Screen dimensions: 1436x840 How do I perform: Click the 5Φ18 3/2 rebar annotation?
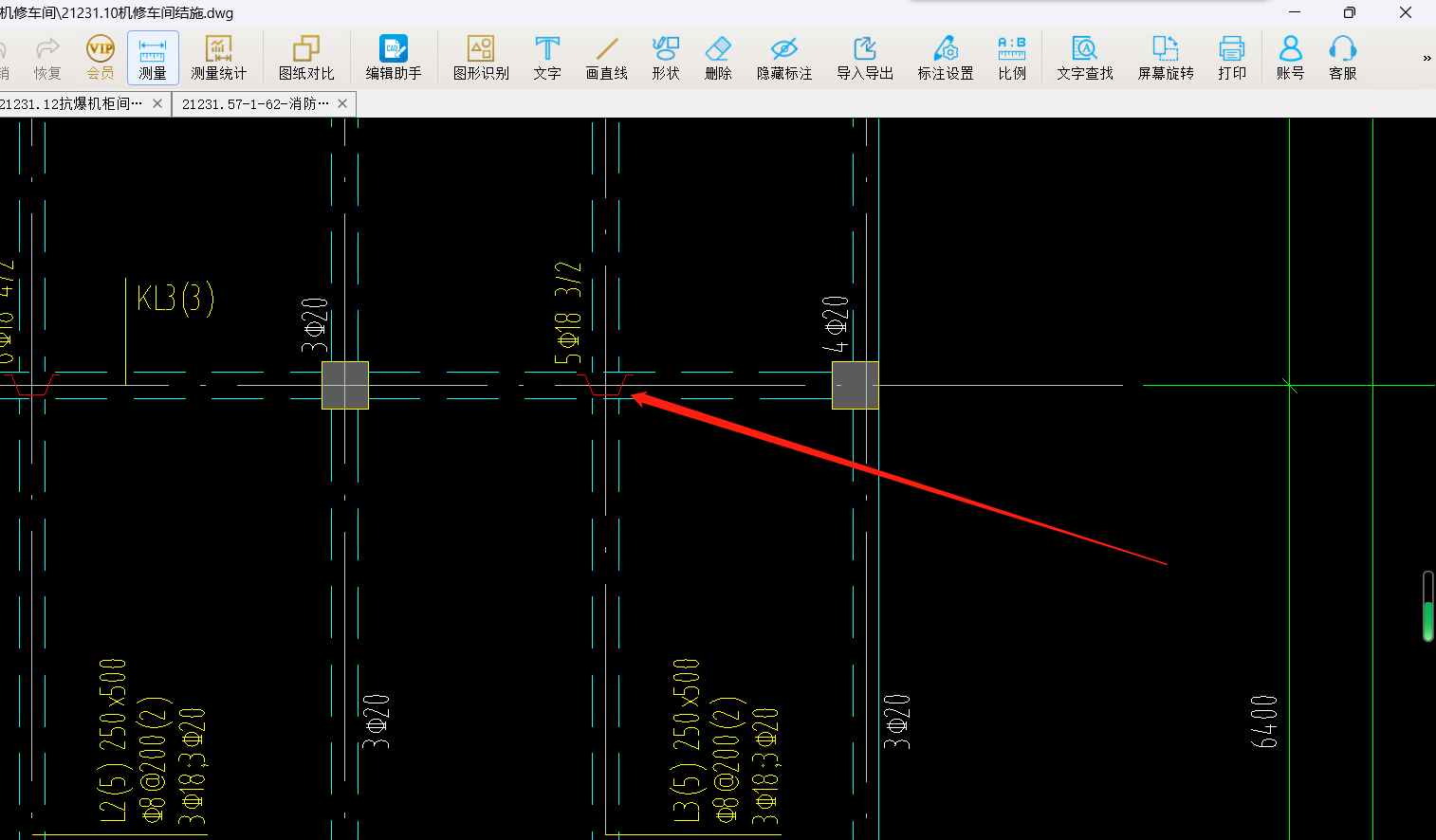click(567, 313)
